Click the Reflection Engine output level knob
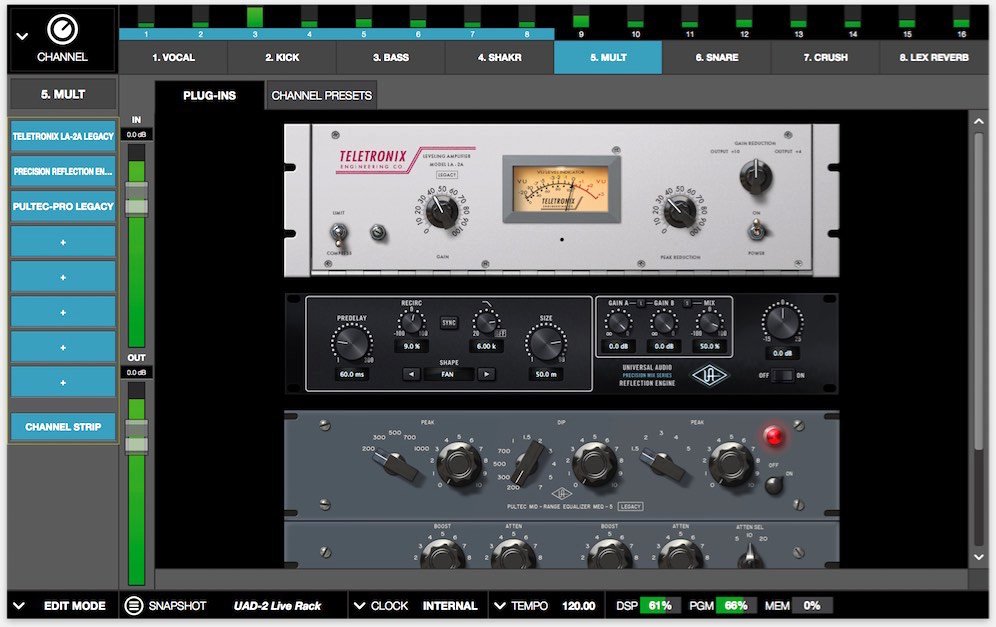Image resolution: width=996 pixels, height=627 pixels. click(x=782, y=322)
